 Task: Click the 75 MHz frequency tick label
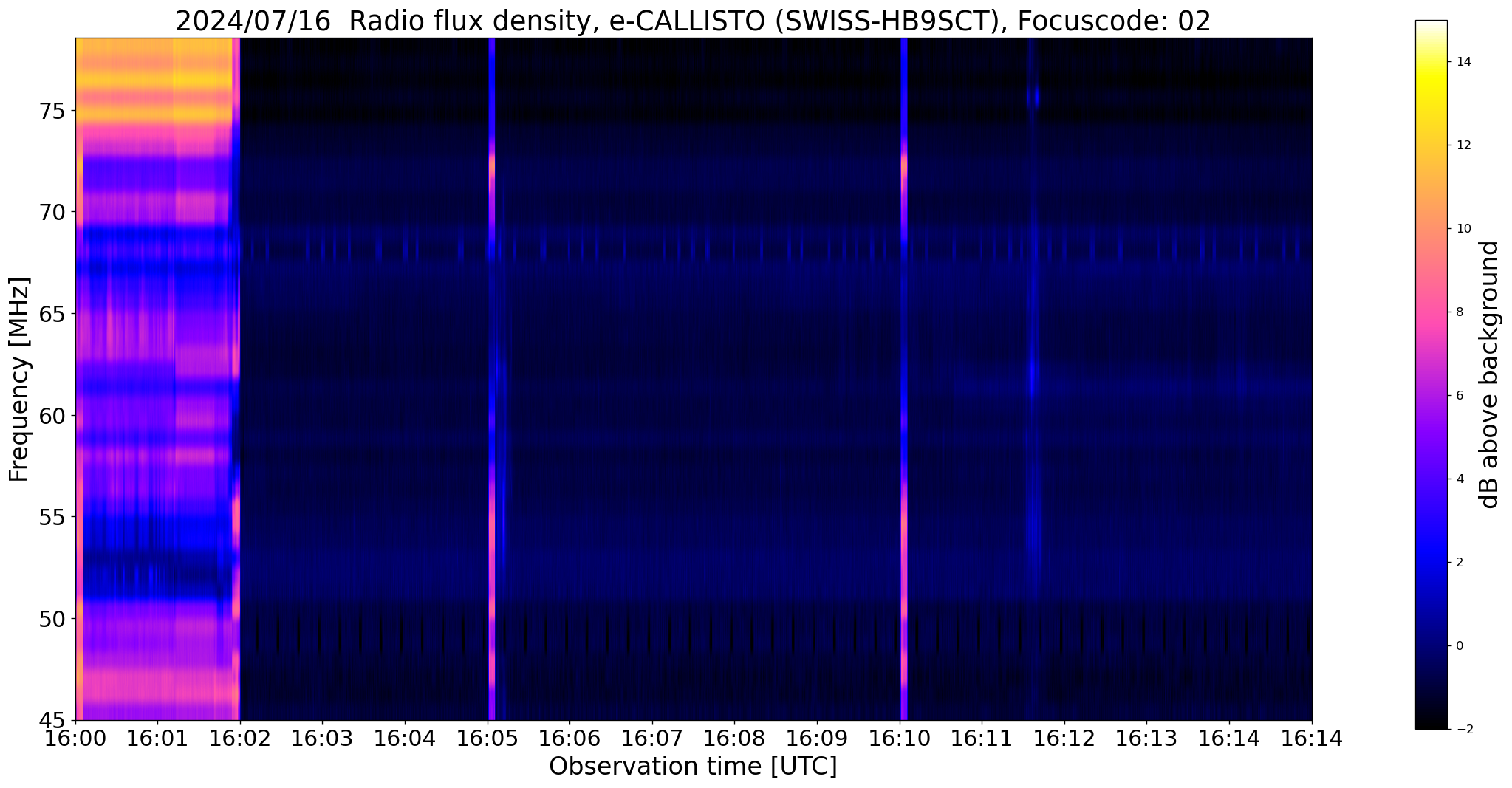pyautogui.click(x=52, y=111)
